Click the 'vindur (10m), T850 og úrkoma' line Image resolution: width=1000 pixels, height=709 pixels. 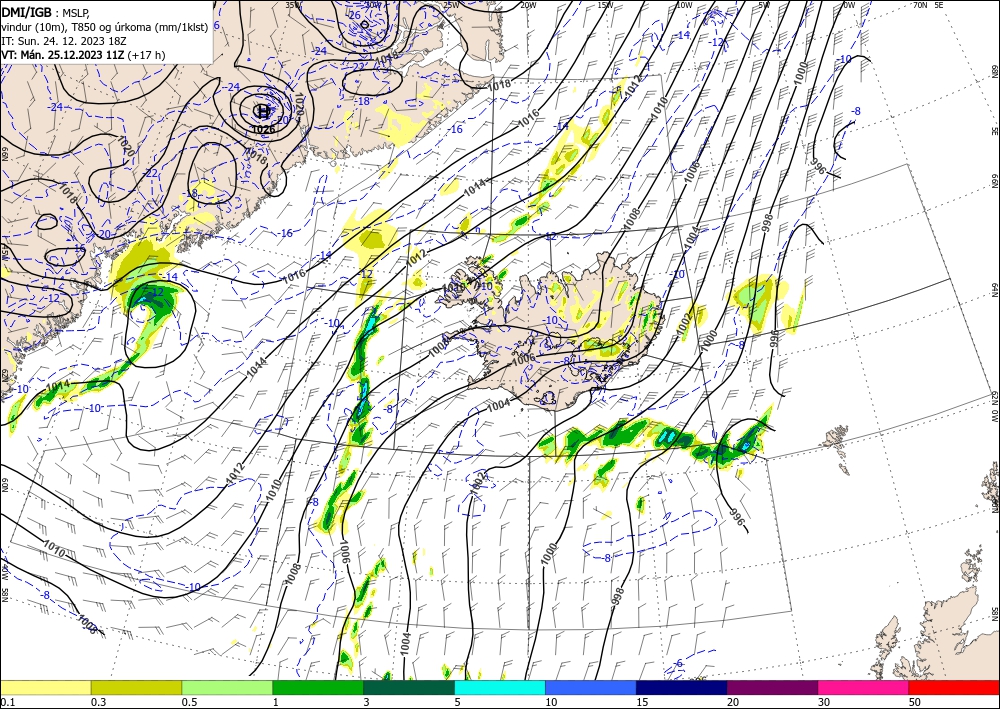tap(105, 26)
